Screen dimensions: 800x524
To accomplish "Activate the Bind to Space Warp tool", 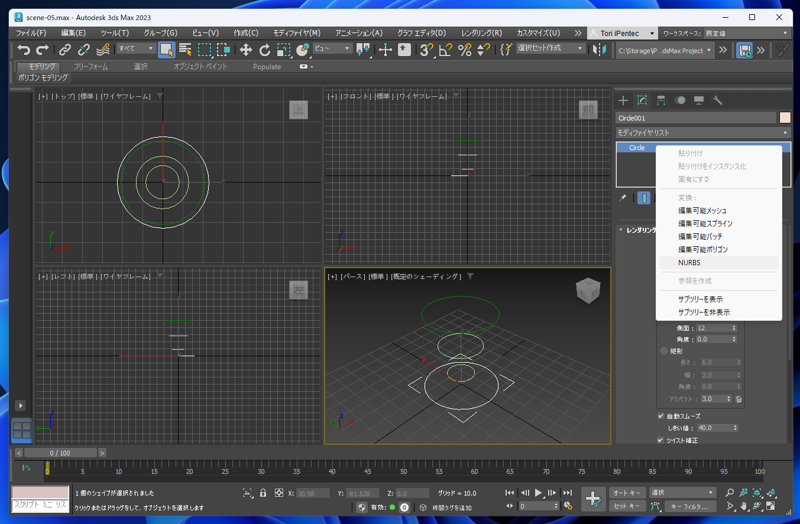I will click(x=103, y=49).
